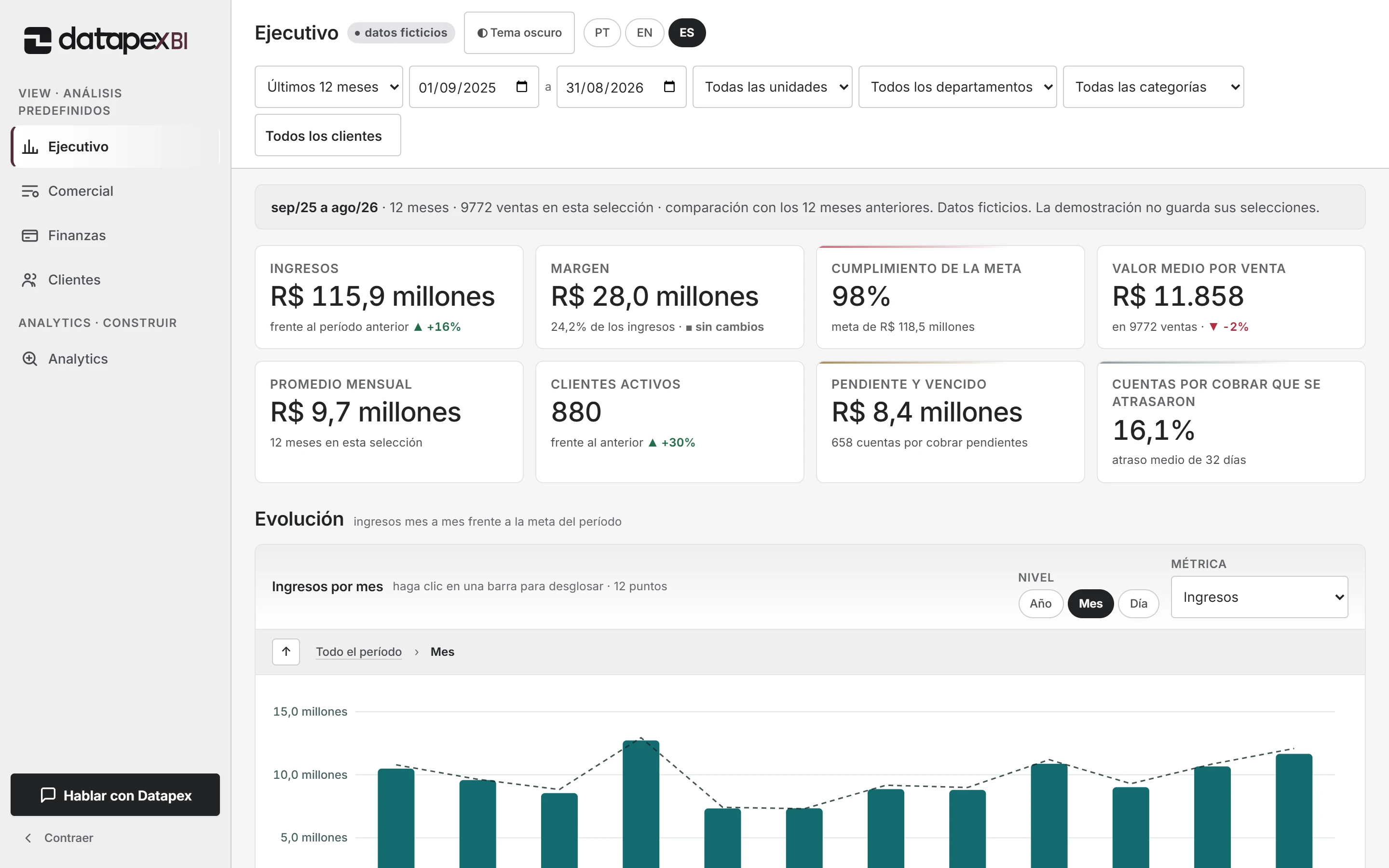This screenshot has width=1389, height=868.
Task: Open the Finanzas view
Action: (x=115, y=235)
